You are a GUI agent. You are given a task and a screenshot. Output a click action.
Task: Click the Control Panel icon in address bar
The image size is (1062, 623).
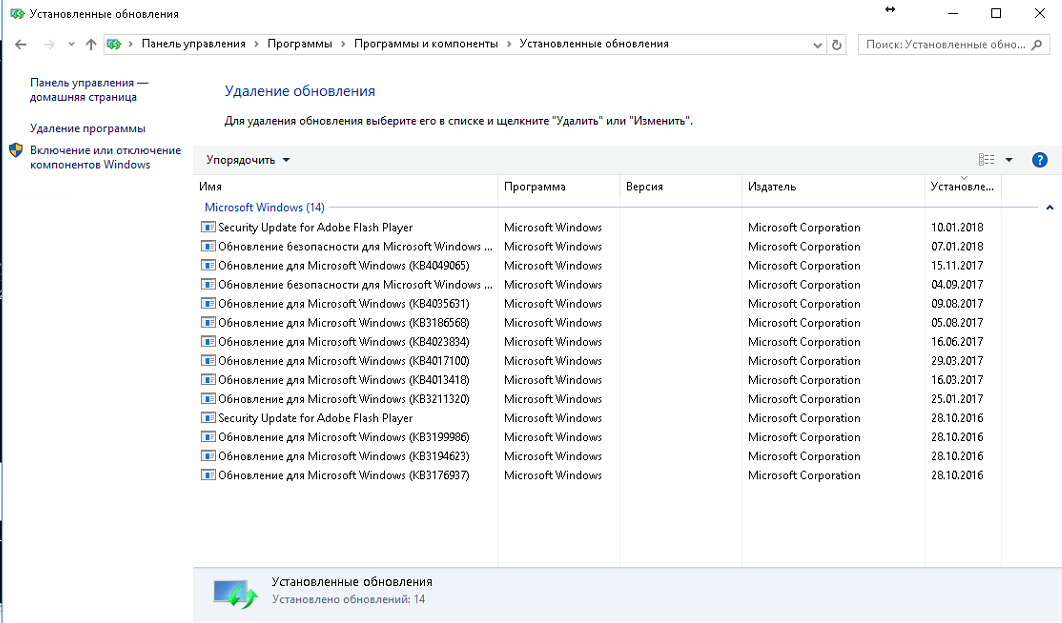click(x=114, y=44)
